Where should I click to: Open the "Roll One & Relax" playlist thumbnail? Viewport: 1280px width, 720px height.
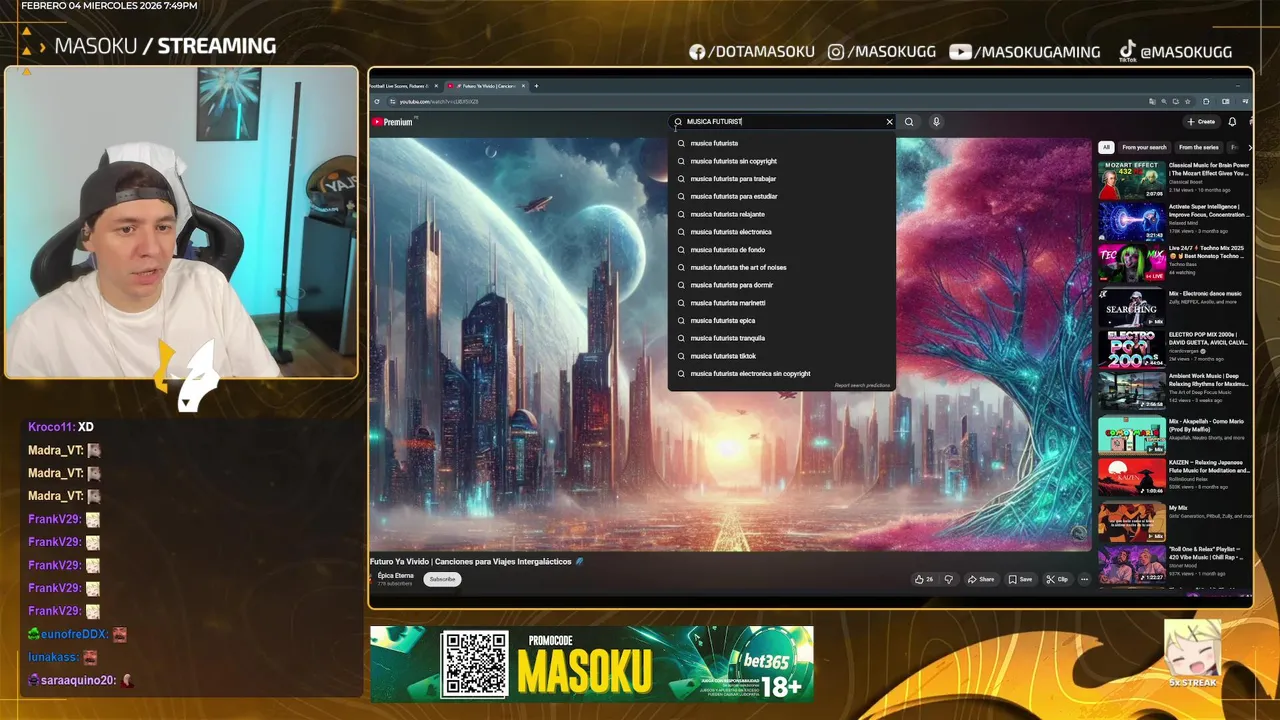click(x=1132, y=565)
